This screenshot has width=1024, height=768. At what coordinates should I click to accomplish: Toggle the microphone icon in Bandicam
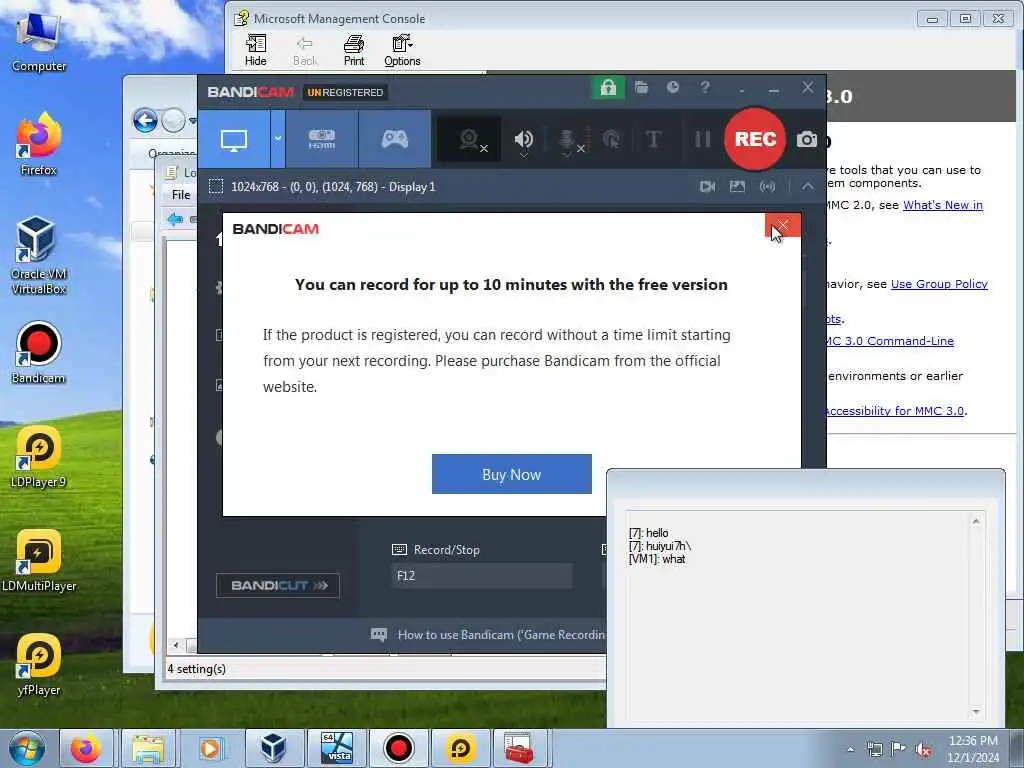click(569, 140)
